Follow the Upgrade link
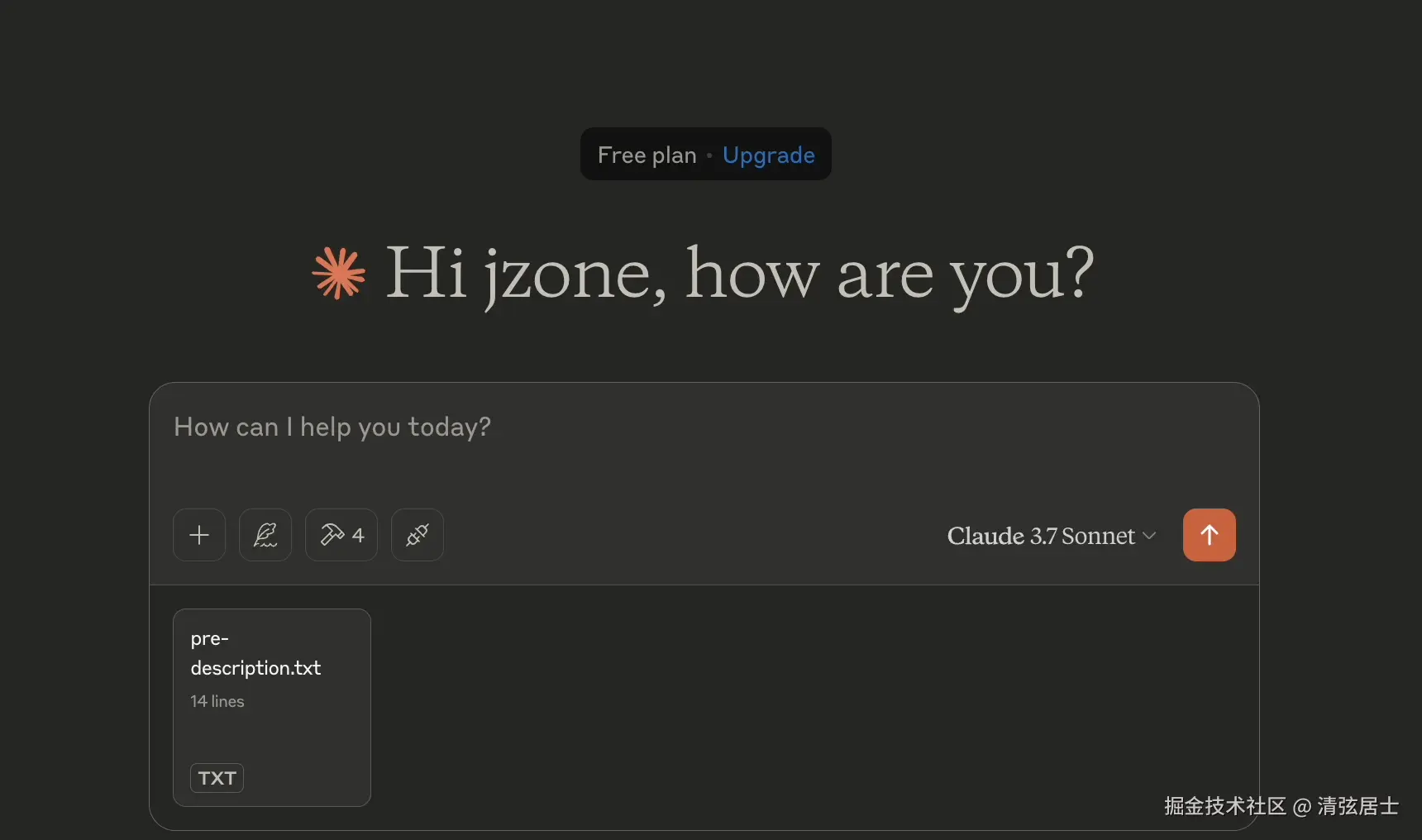Image resolution: width=1422 pixels, height=840 pixels. [769, 155]
